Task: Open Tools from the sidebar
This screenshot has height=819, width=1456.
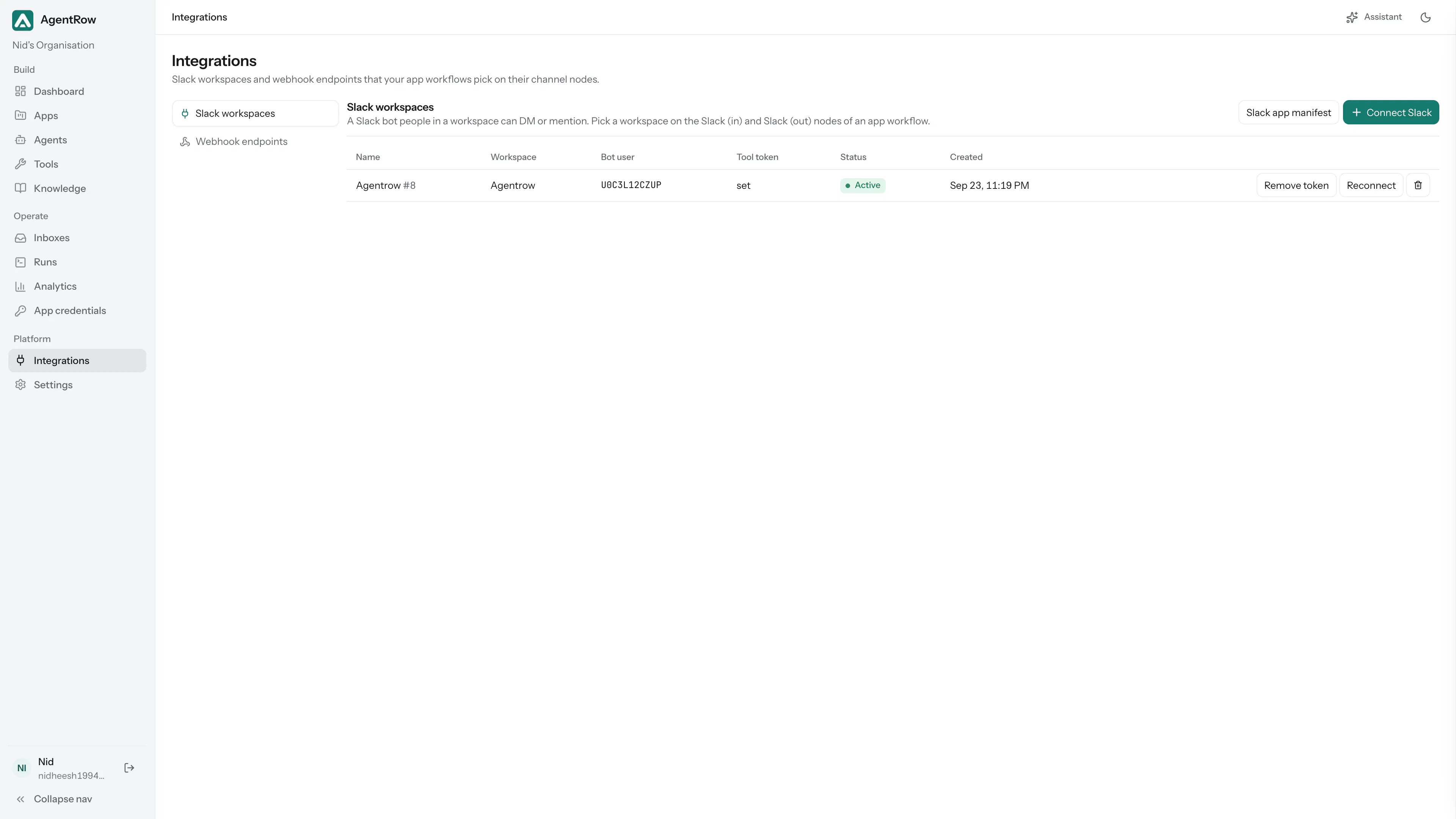Action: (77, 164)
